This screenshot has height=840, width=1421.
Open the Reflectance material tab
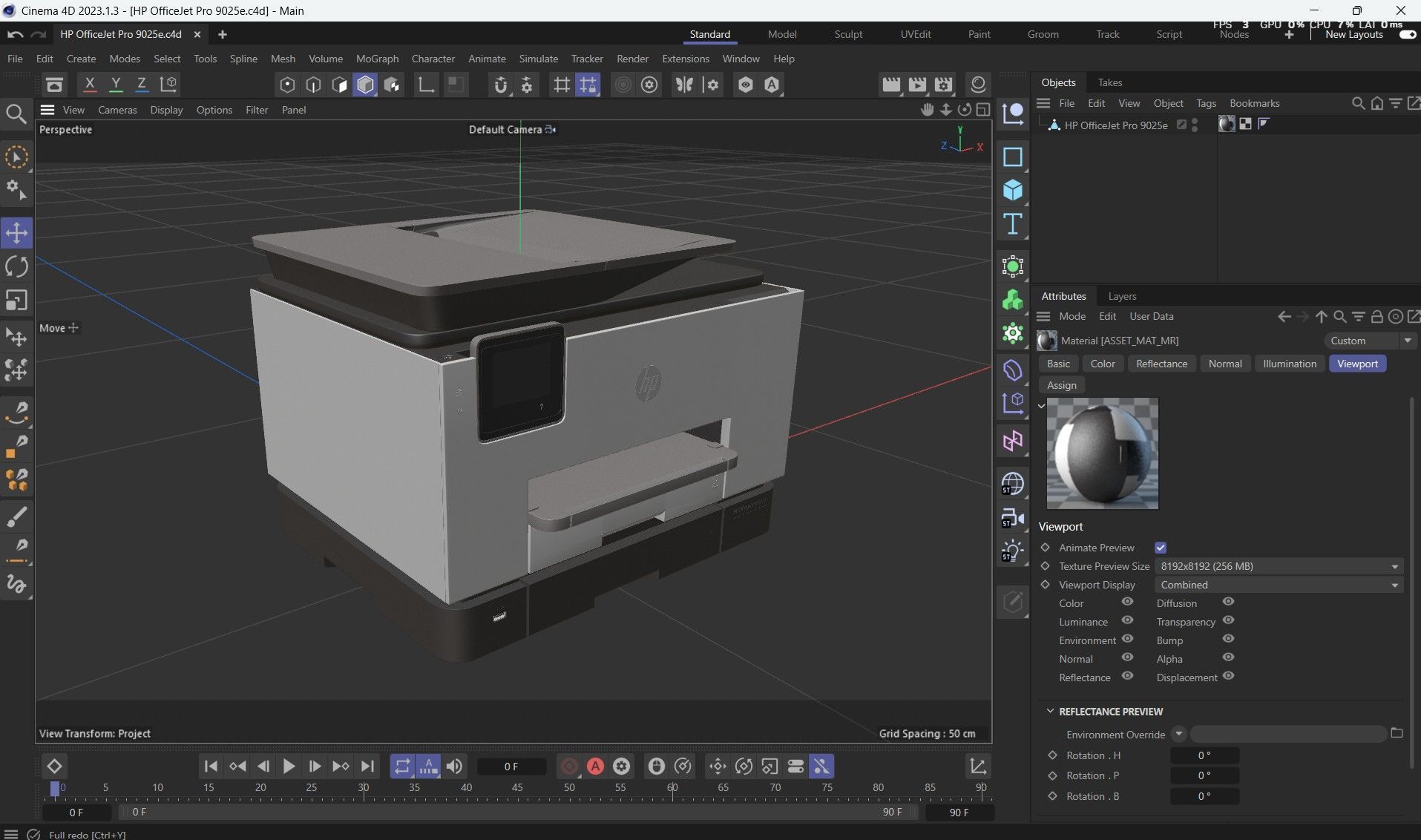pyautogui.click(x=1161, y=364)
